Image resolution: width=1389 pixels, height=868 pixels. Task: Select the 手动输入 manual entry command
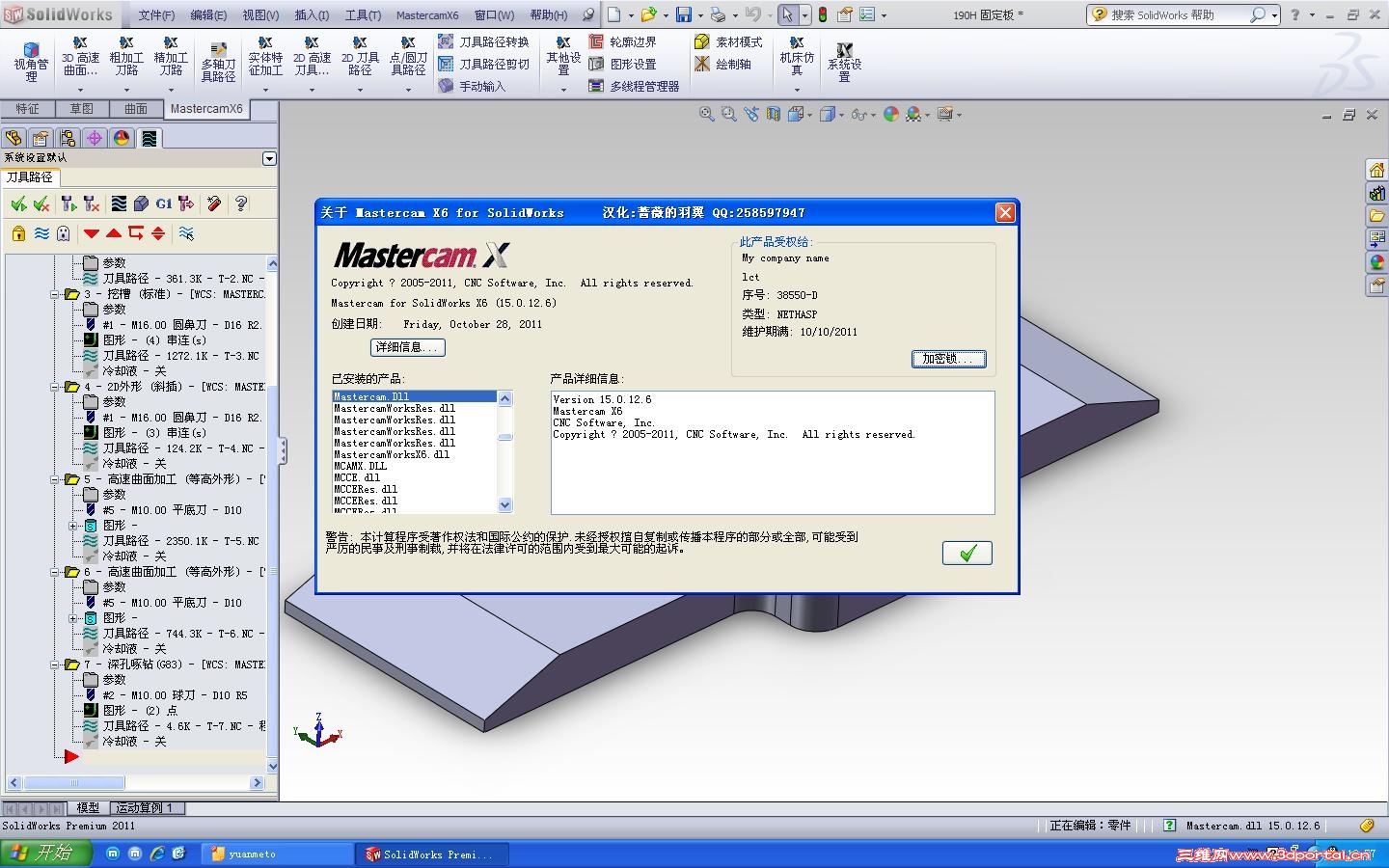[472, 86]
